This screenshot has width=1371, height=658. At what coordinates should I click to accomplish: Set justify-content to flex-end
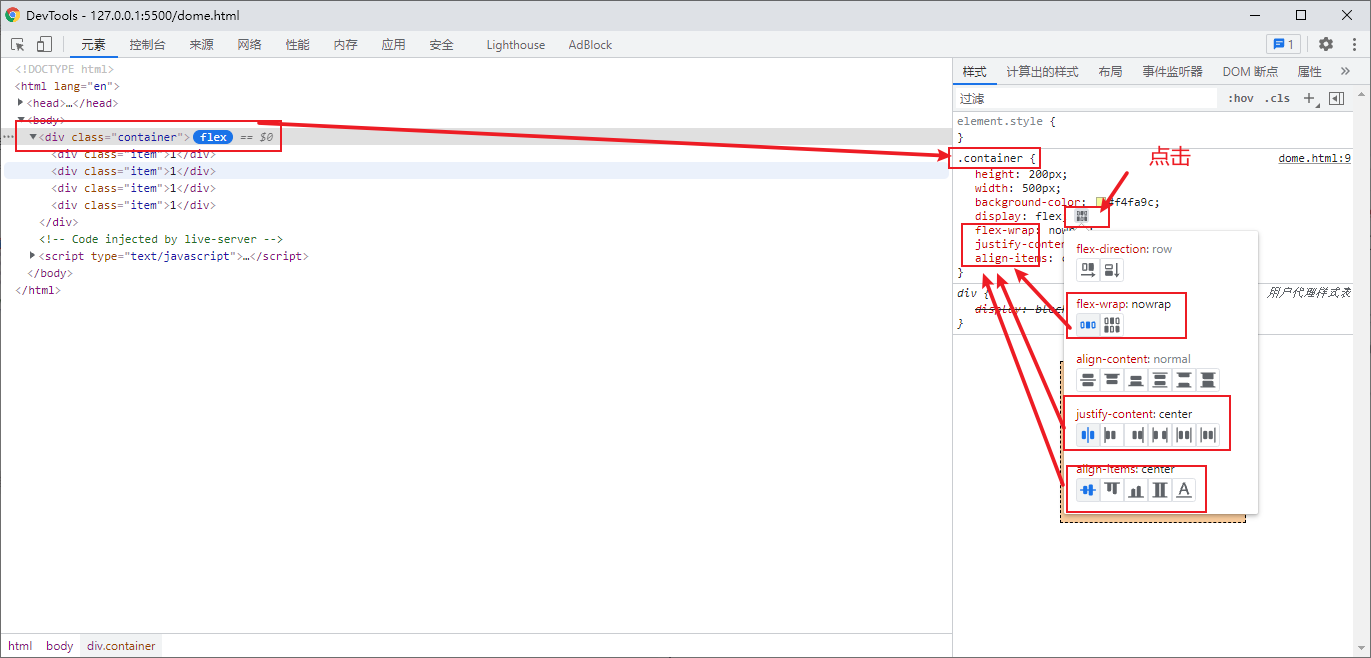tap(1136, 434)
